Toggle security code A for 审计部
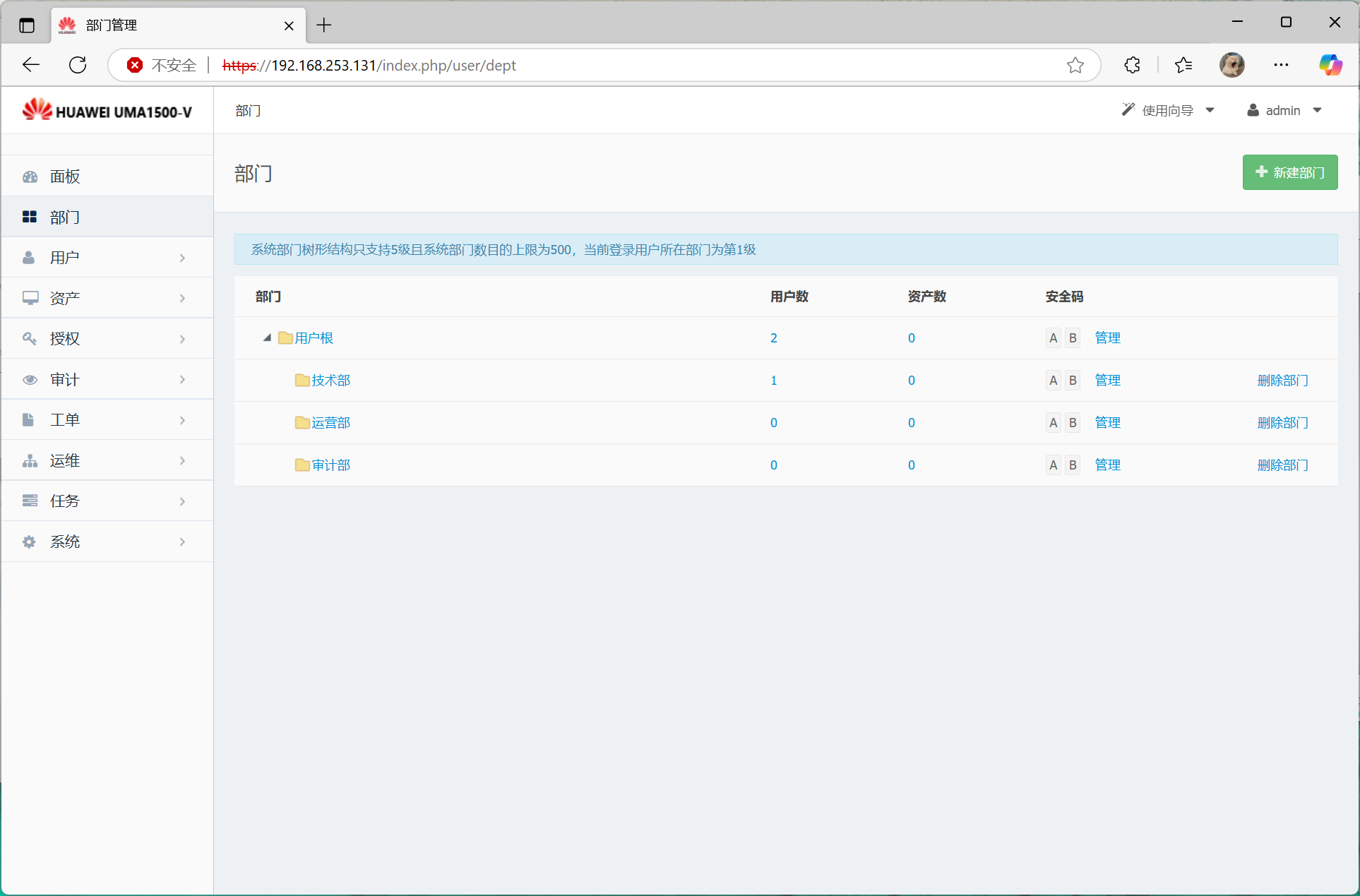Screen dimensions: 1360x896 (1053, 465)
